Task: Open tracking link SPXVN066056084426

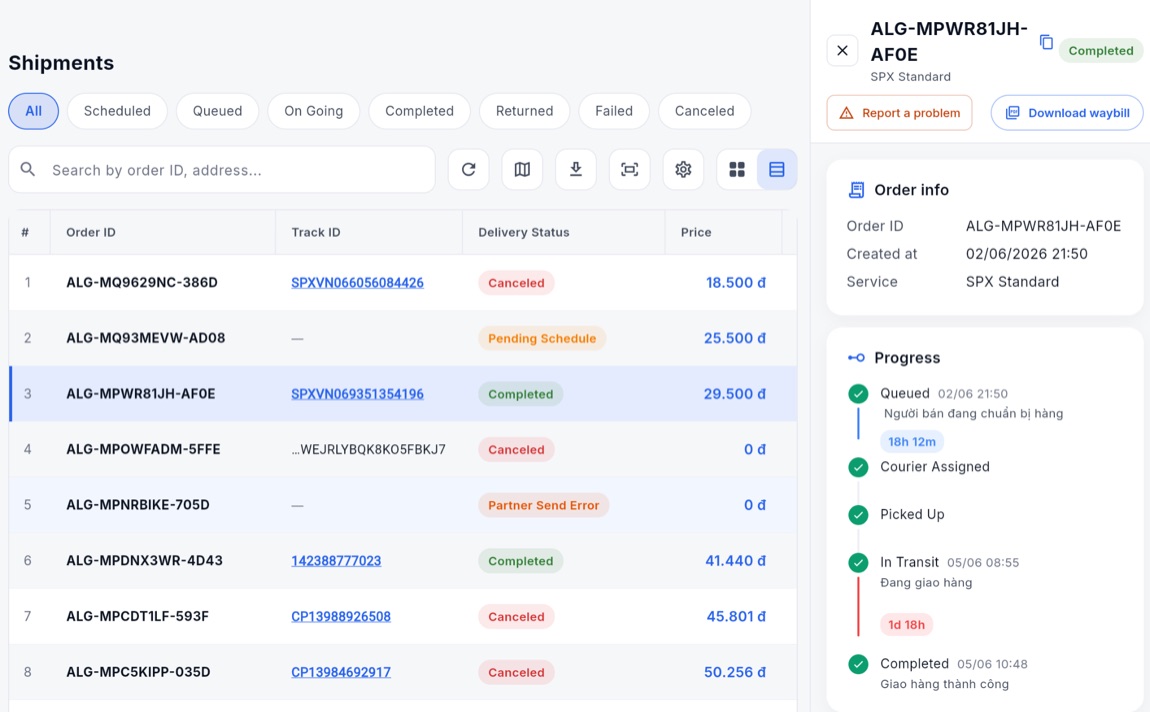Action: [x=357, y=282]
